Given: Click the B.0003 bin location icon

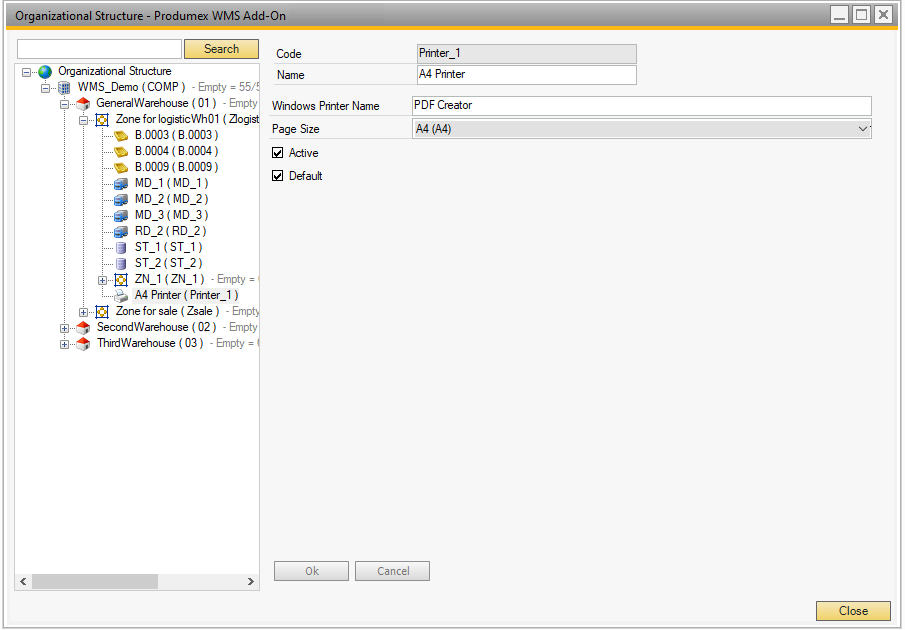Looking at the screenshot, I should tap(121, 136).
